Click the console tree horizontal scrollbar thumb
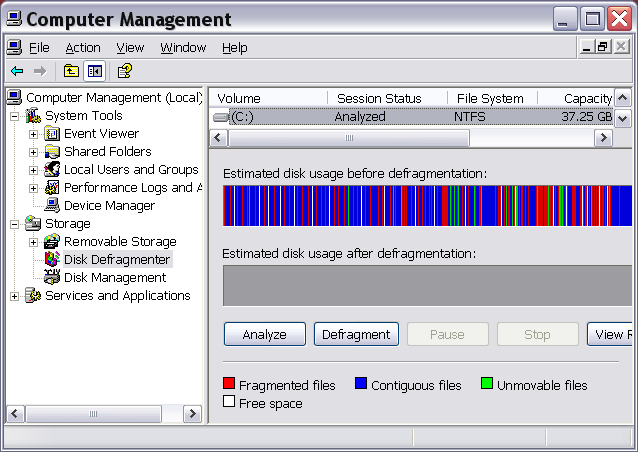Image resolution: width=638 pixels, height=452 pixels. 94,414
